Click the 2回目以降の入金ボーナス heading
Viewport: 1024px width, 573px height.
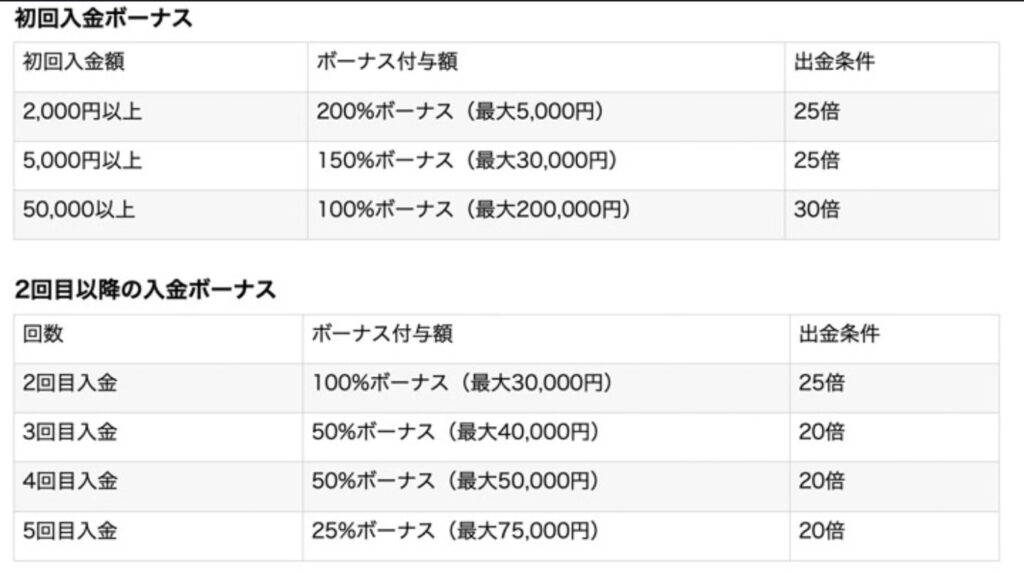145,289
